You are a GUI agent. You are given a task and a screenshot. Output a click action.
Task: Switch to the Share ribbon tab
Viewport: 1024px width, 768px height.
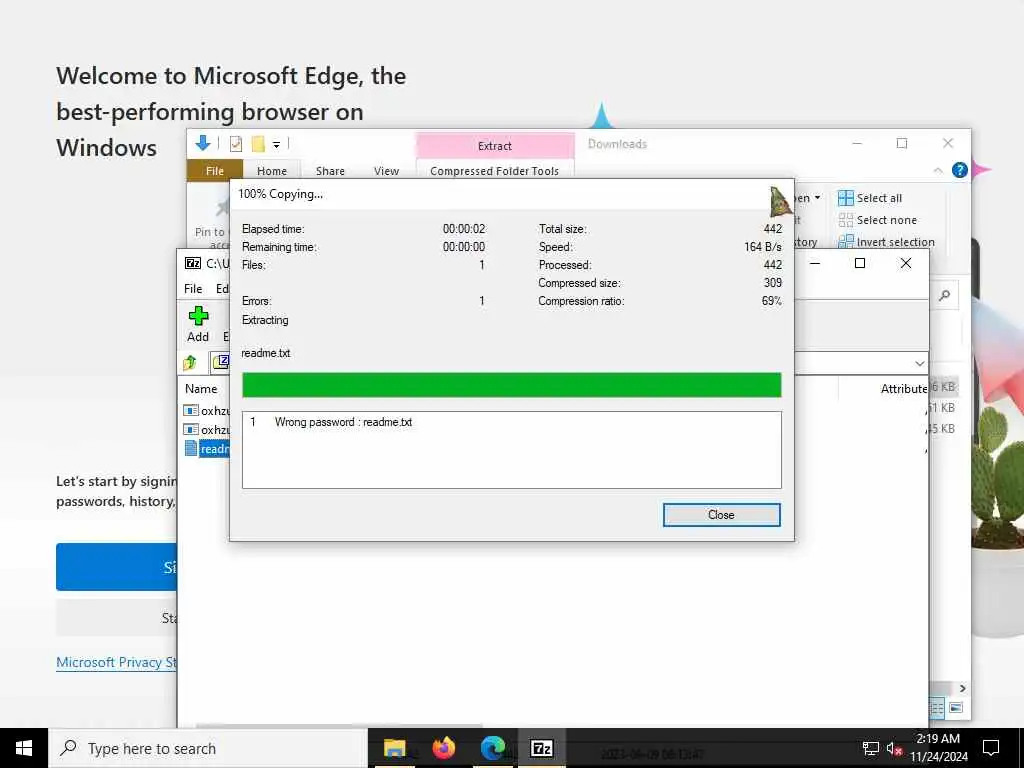[x=330, y=170]
